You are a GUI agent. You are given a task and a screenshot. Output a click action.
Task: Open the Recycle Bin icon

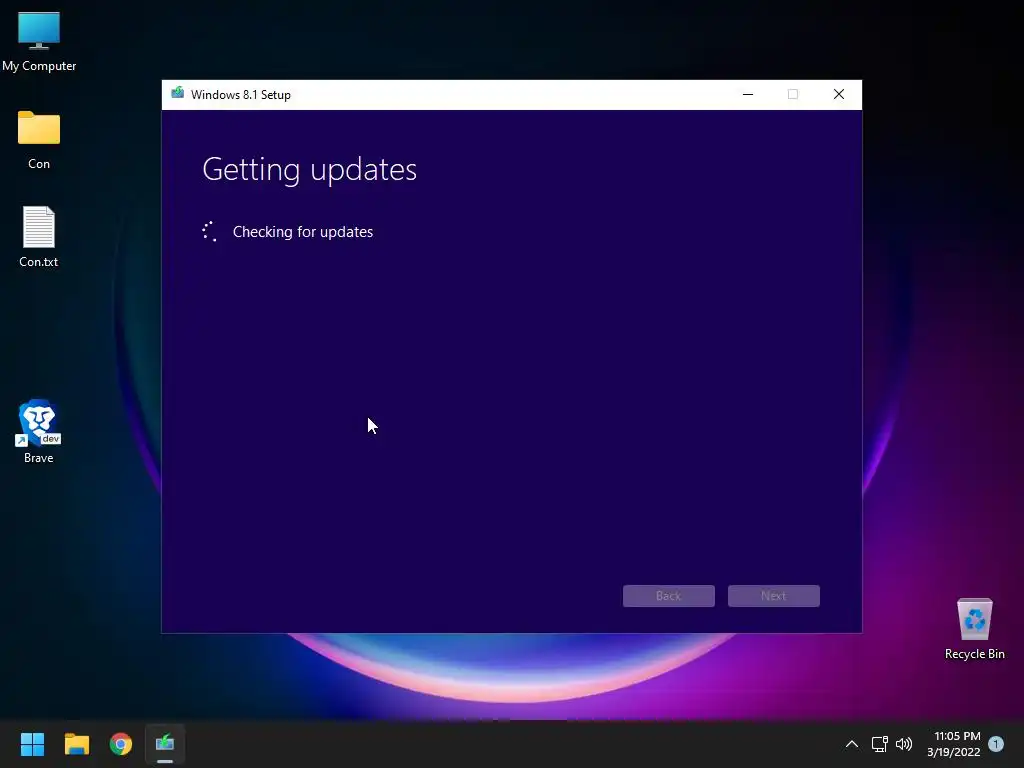click(974, 629)
